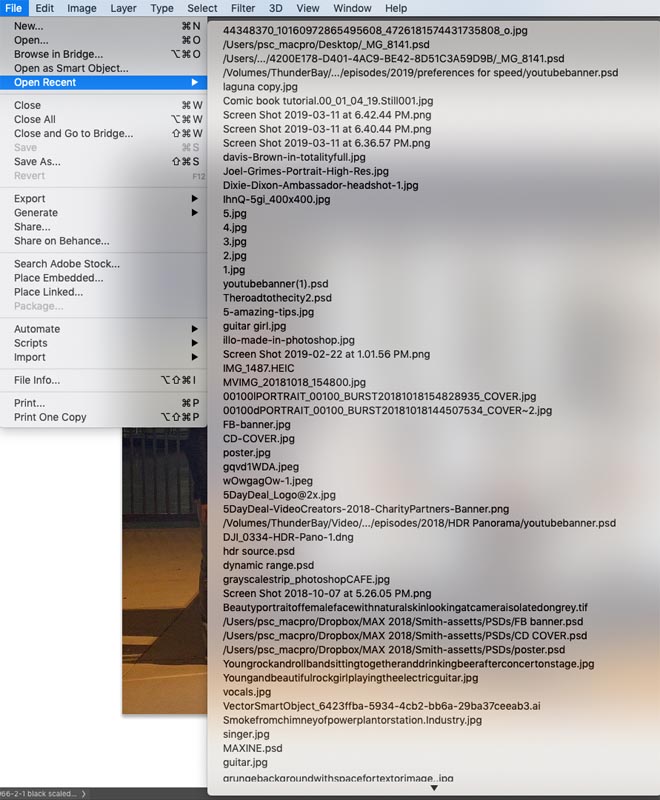
Task: Open recent file guitar girl.jpg
Action: (255, 326)
